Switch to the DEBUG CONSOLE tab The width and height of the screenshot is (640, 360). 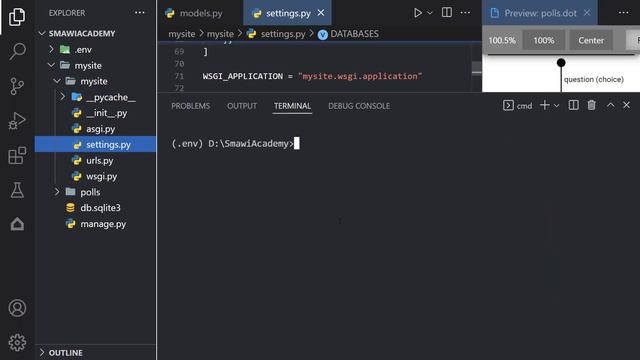(x=359, y=106)
